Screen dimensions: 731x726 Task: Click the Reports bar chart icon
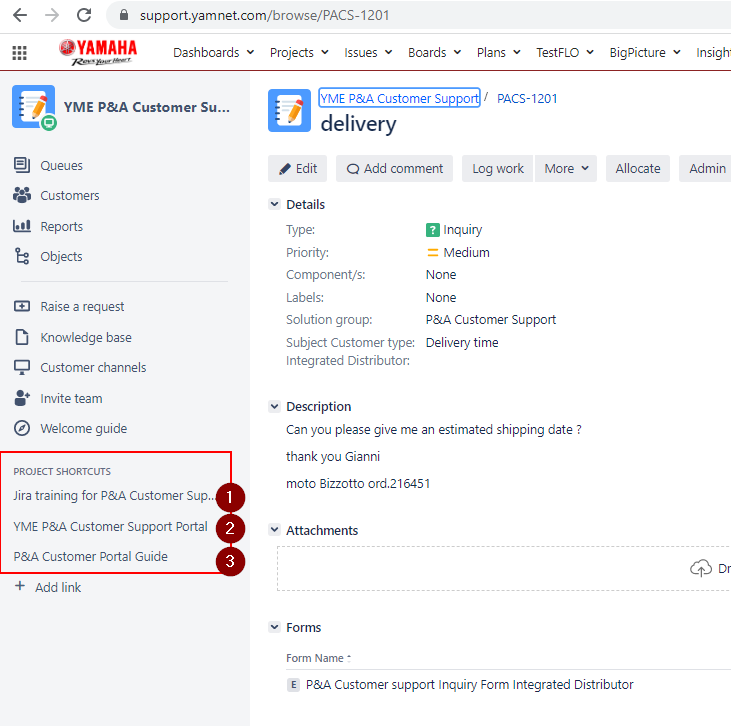[22, 226]
